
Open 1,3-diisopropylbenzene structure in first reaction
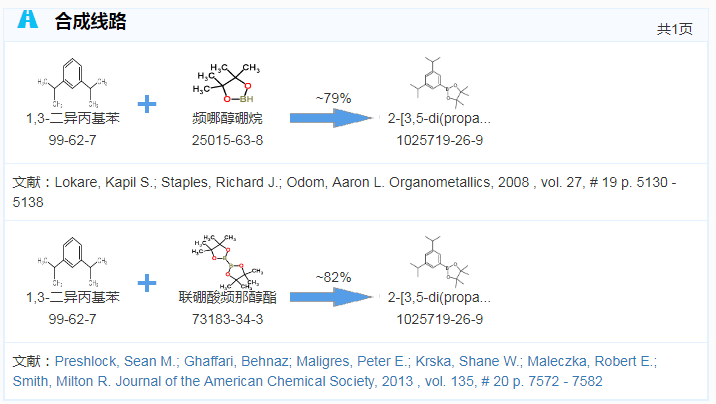pyautogui.click(x=72, y=83)
